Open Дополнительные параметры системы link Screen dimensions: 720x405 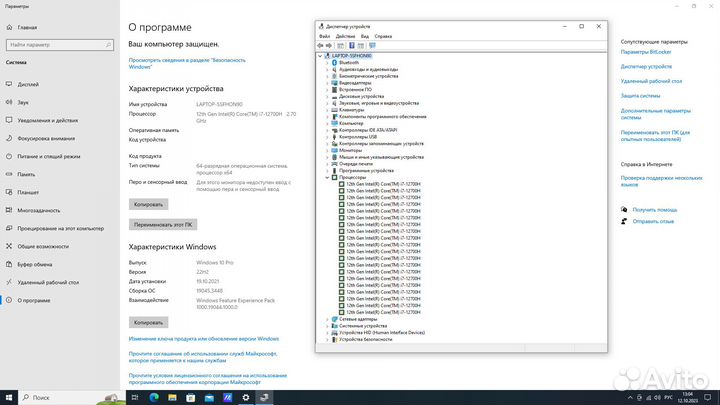pos(655,114)
